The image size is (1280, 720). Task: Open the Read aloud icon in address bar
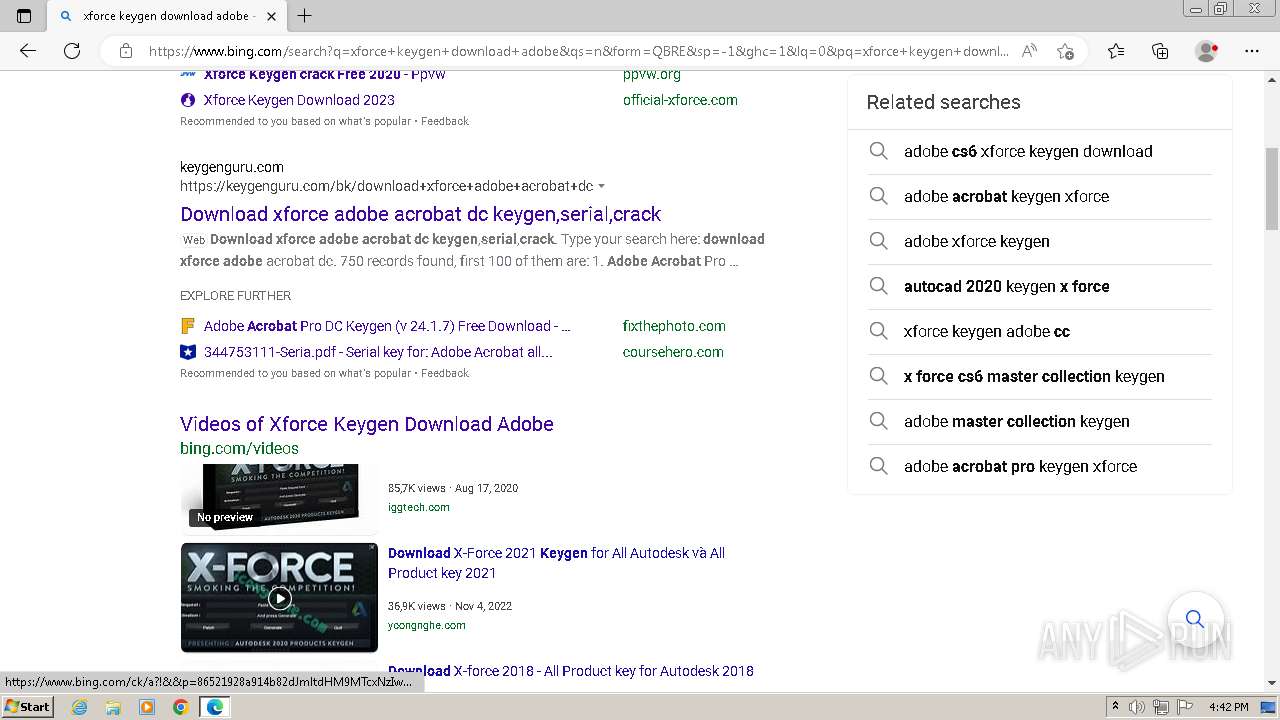click(x=1029, y=51)
